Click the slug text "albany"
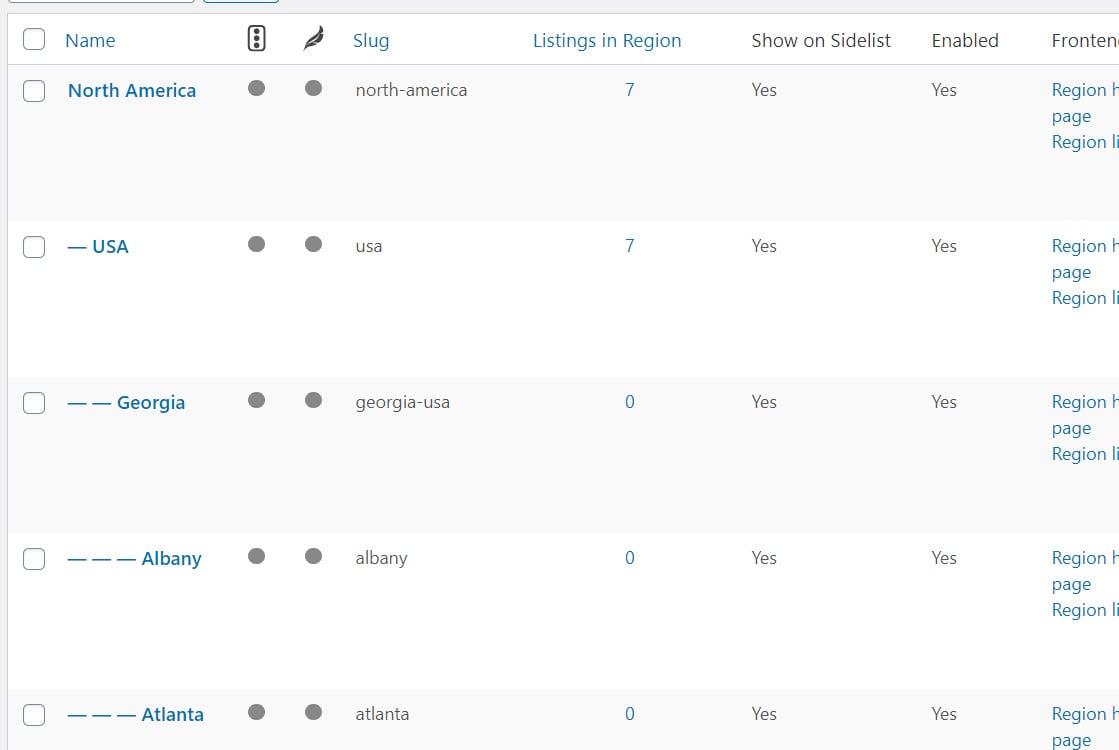1119x750 pixels. pos(381,558)
